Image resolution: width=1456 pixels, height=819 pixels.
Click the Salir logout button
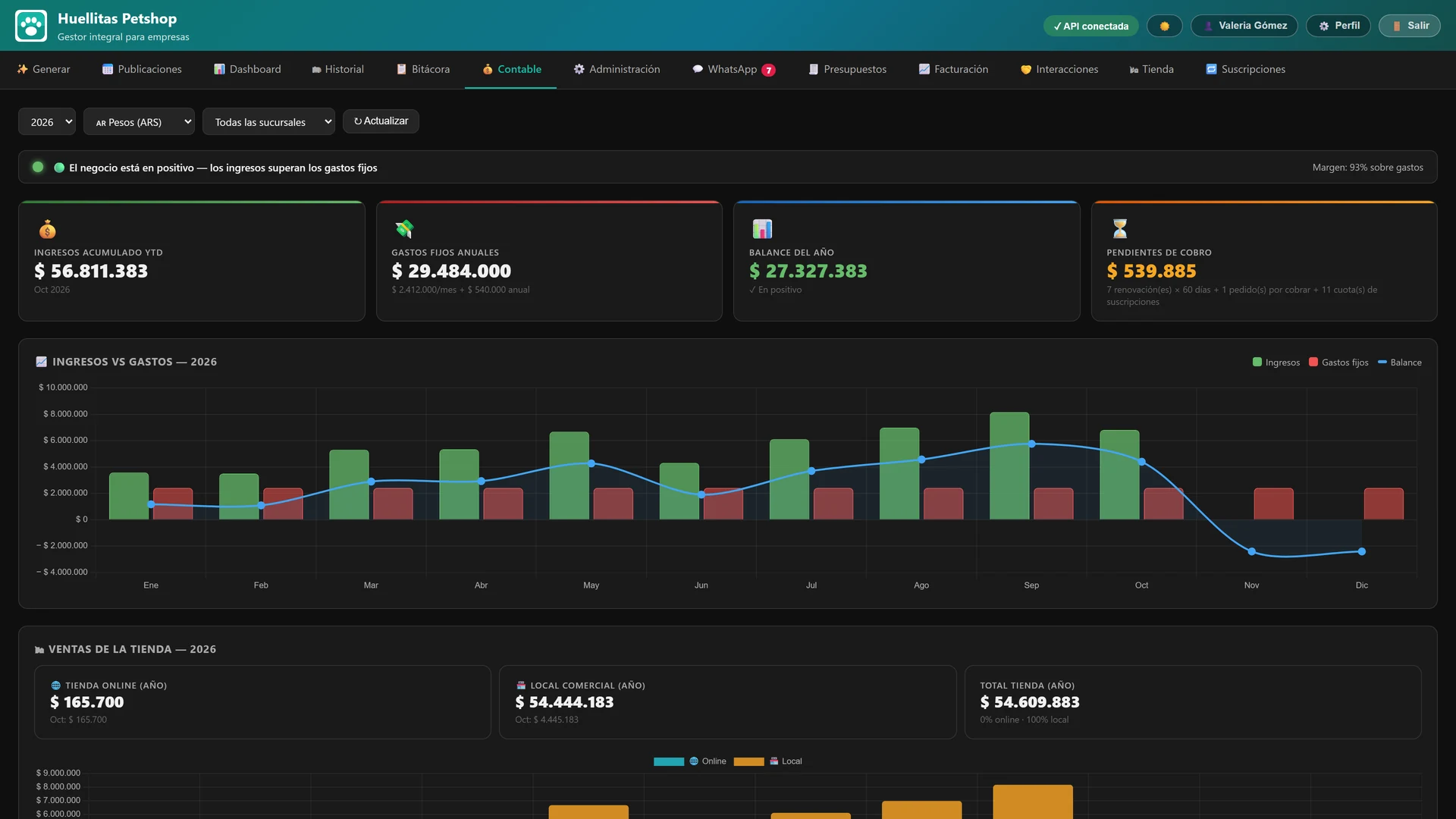coord(1409,26)
